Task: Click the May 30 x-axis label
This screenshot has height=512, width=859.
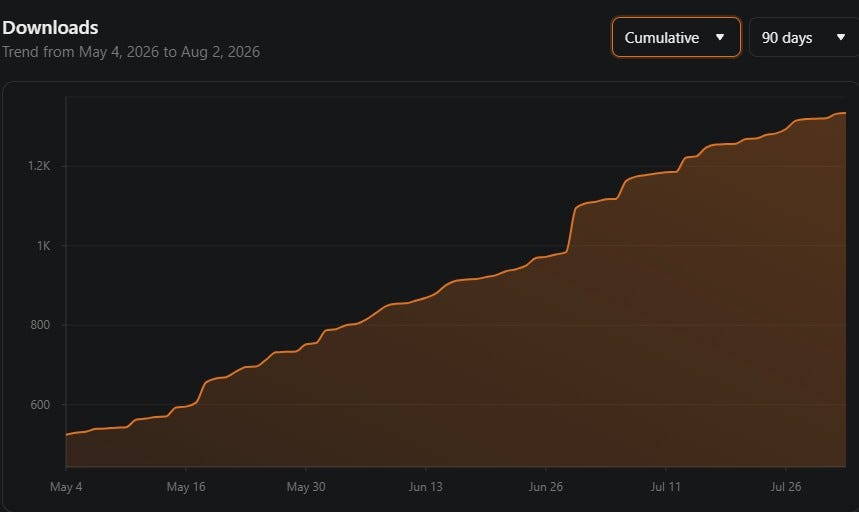Action: (306, 487)
